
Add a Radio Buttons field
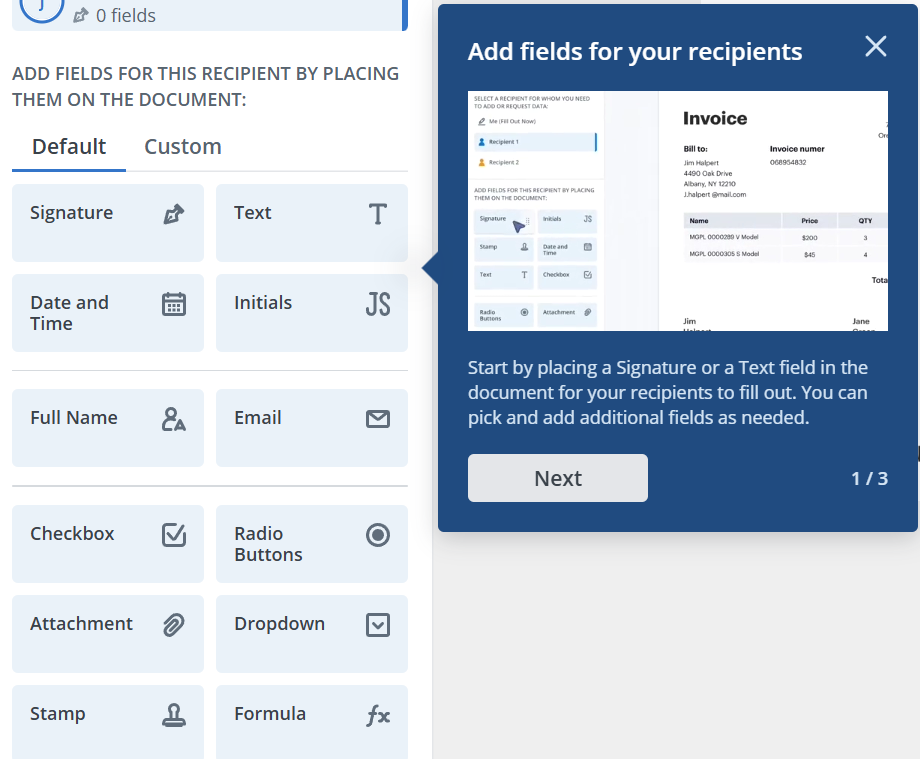coord(312,543)
